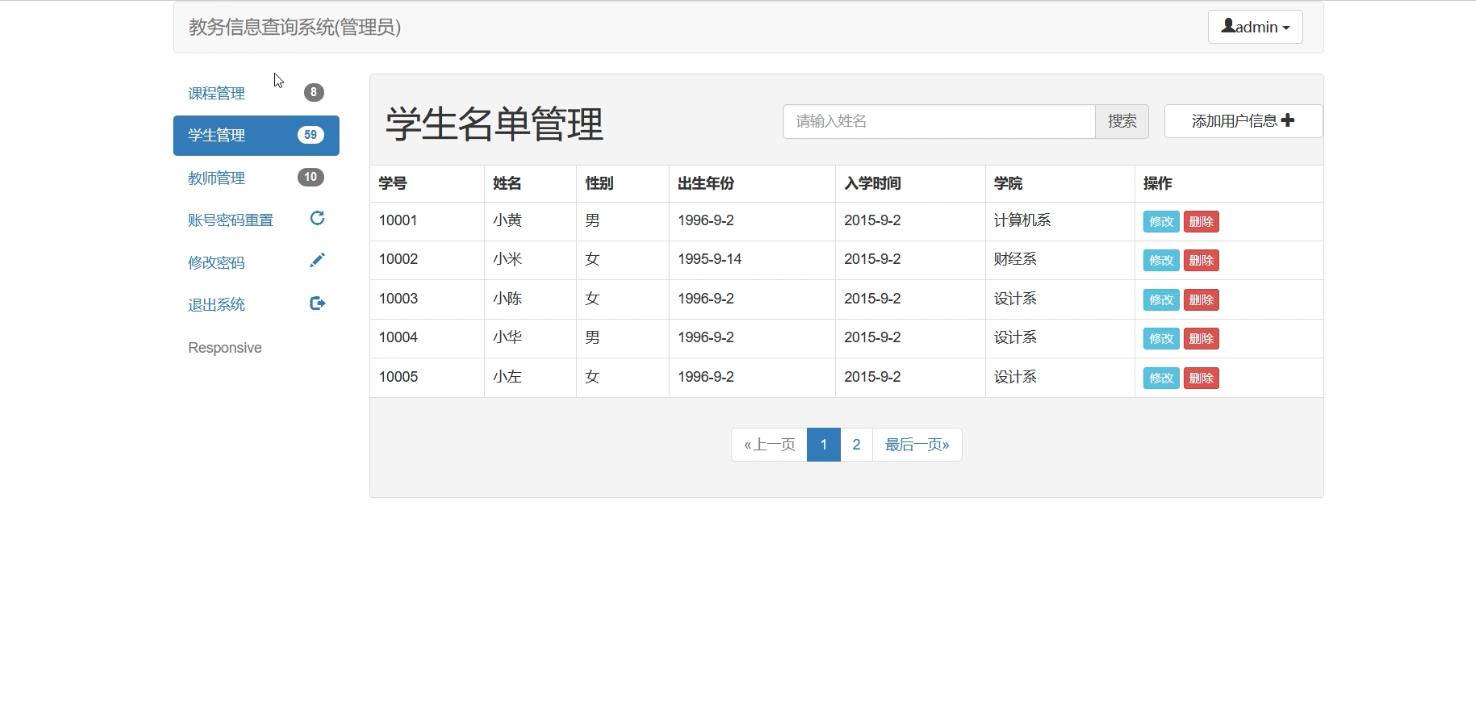This screenshot has height=708, width=1476.
Task: Click the badge 8 next to 课程管理
Action: (x=314, y=92)
